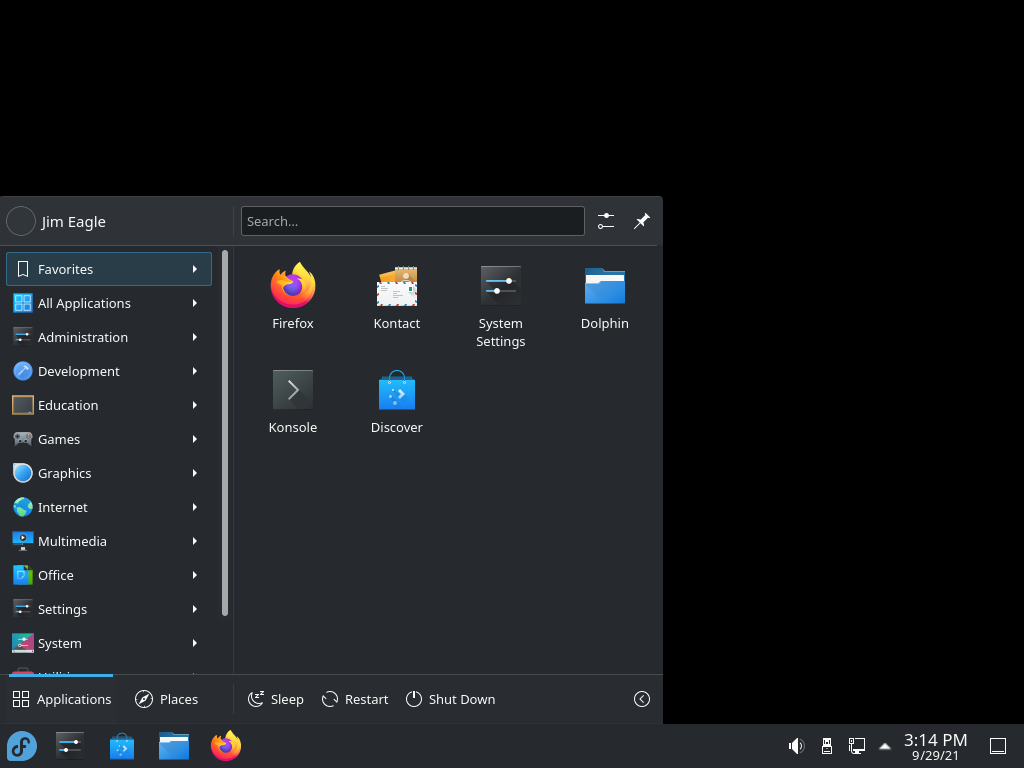Click the arrow beside Graphics
The height and width of the screenshot is (768, 1024).
pyautogui.click(x=195, y=473)
